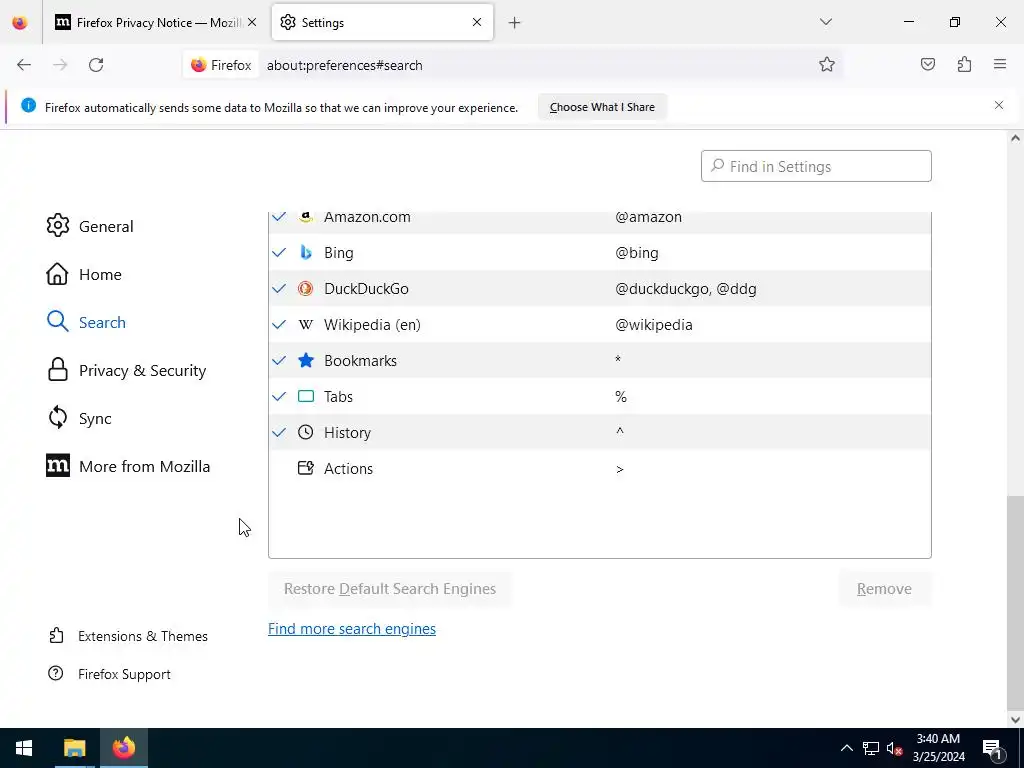The width and height of the screenshot is (1024, 768).
Task: Open File Explorer from the taskbar
Action: pyautogui.click(x=74, y=748)
